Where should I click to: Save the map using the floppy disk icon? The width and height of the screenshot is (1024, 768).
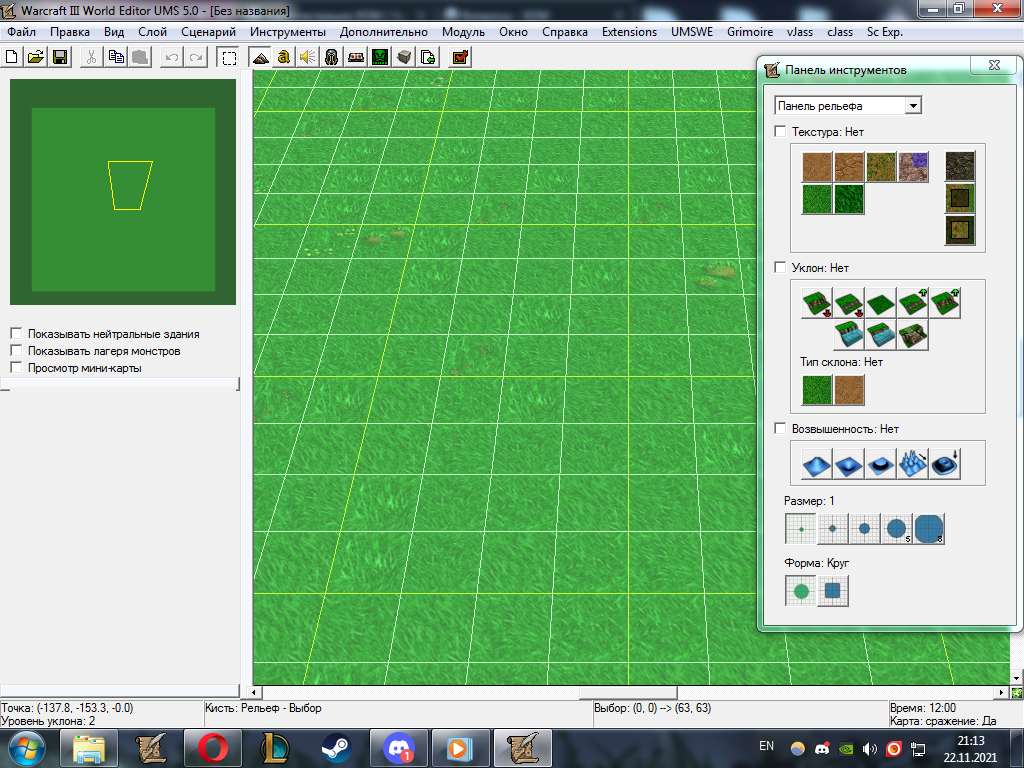point(60,57)
